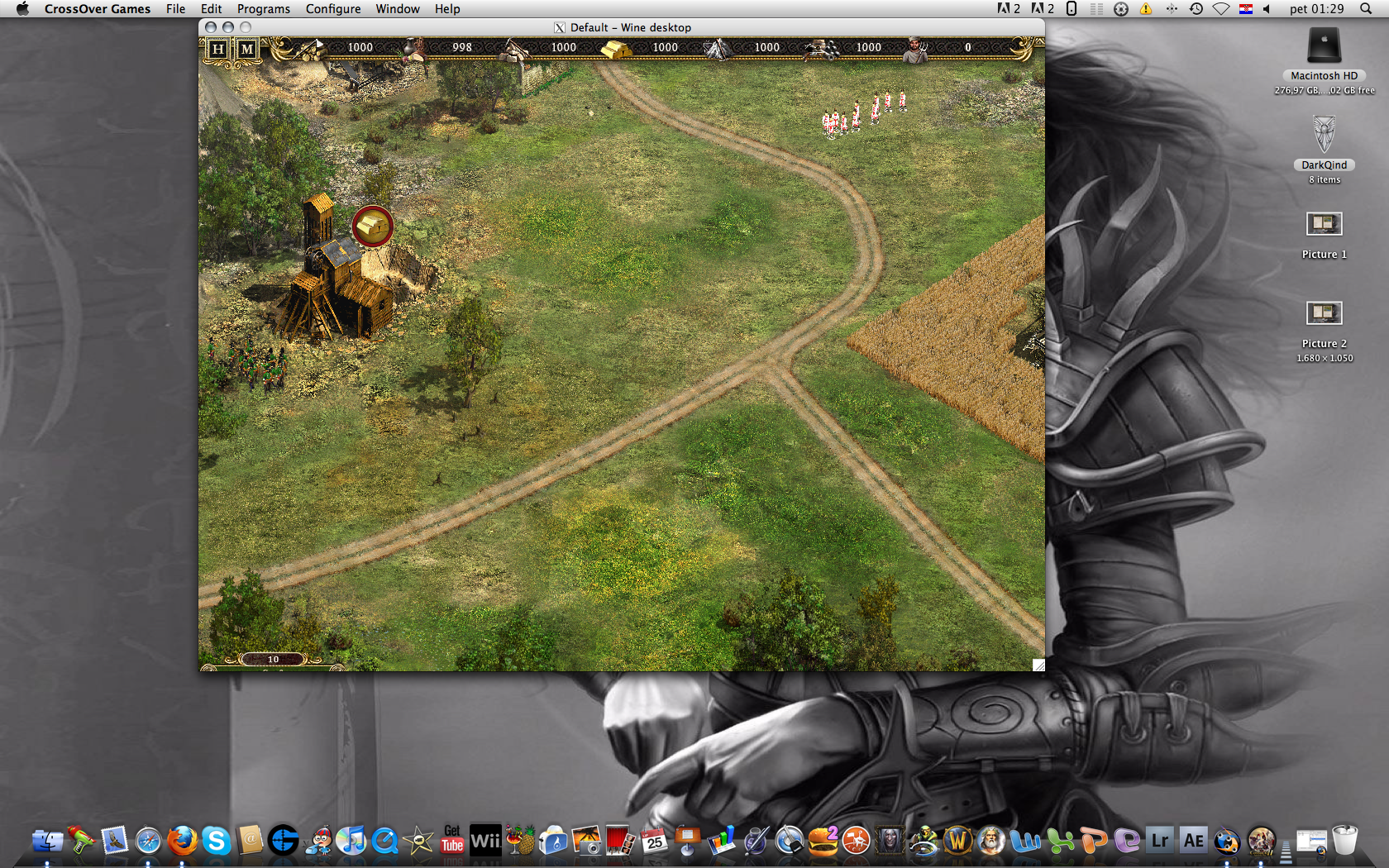Screen dimensions: 1389x868
Task: Click the gold bars resource icon
Action: (x=616, y=50)
